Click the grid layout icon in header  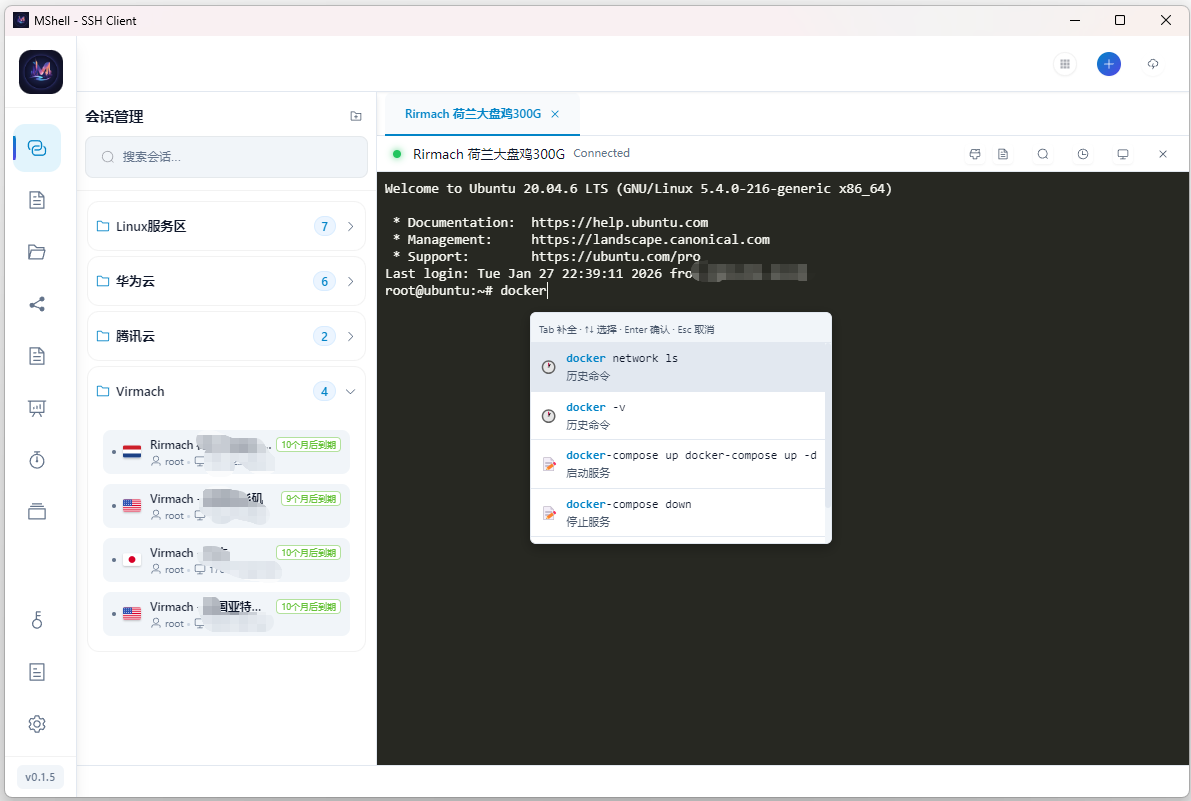1065,64
